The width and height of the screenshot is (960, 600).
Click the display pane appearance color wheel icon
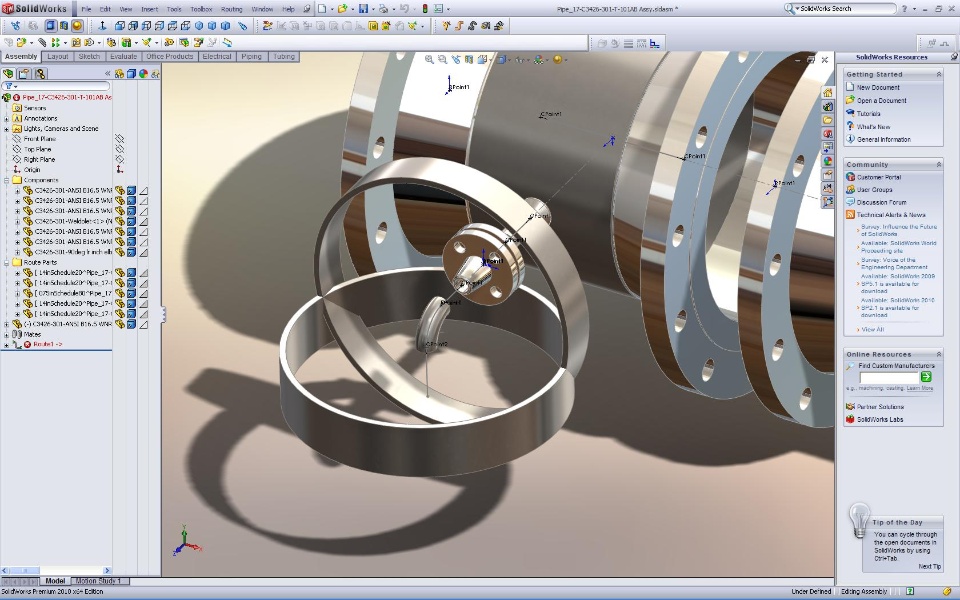point(143,73)
